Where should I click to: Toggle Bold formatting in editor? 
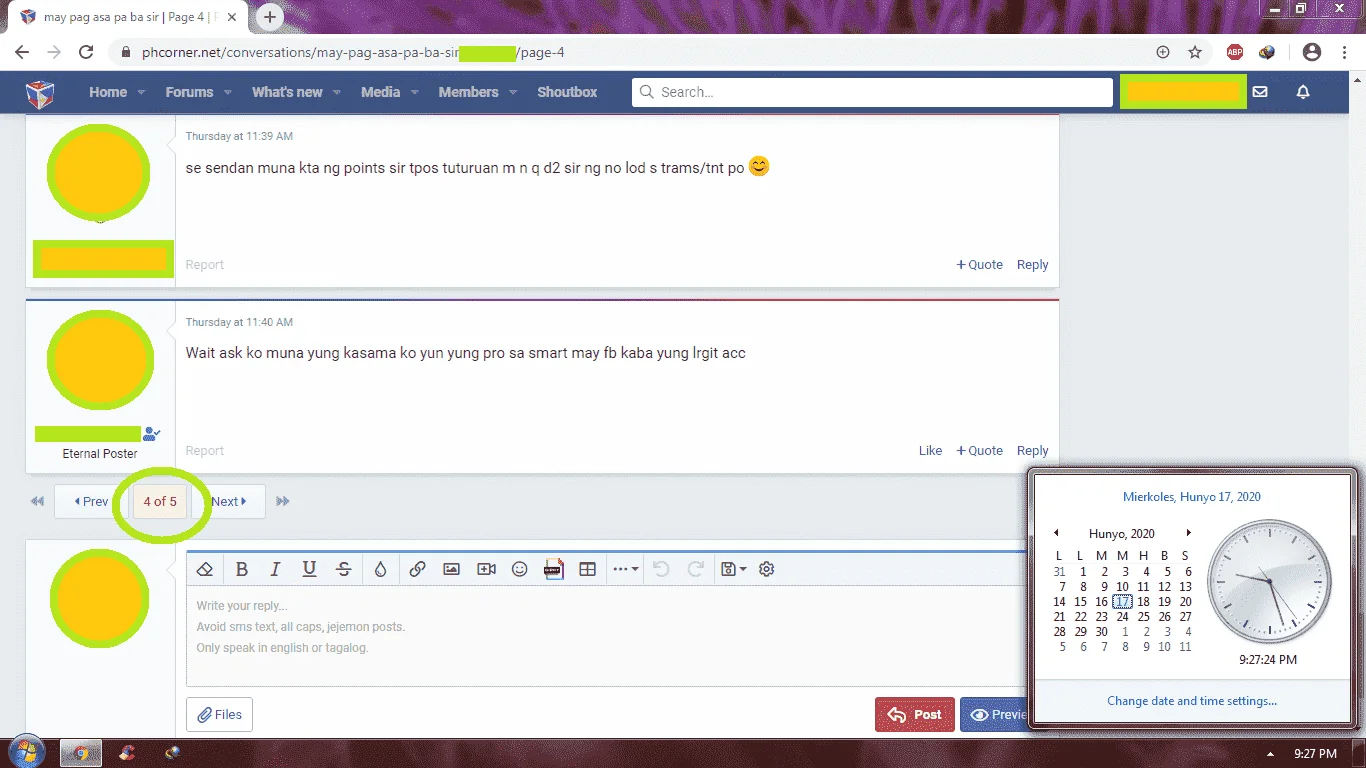(241, 569)
